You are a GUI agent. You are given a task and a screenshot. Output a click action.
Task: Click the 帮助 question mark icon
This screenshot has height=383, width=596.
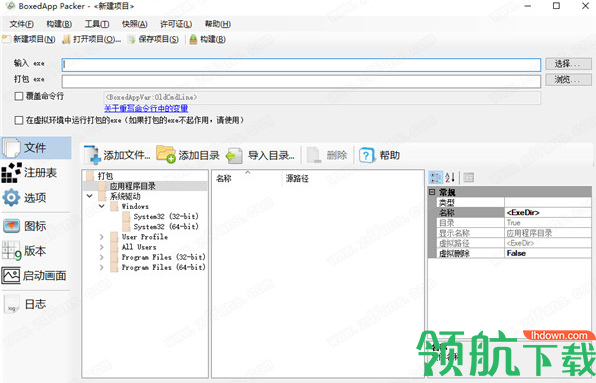pos(367,155)
